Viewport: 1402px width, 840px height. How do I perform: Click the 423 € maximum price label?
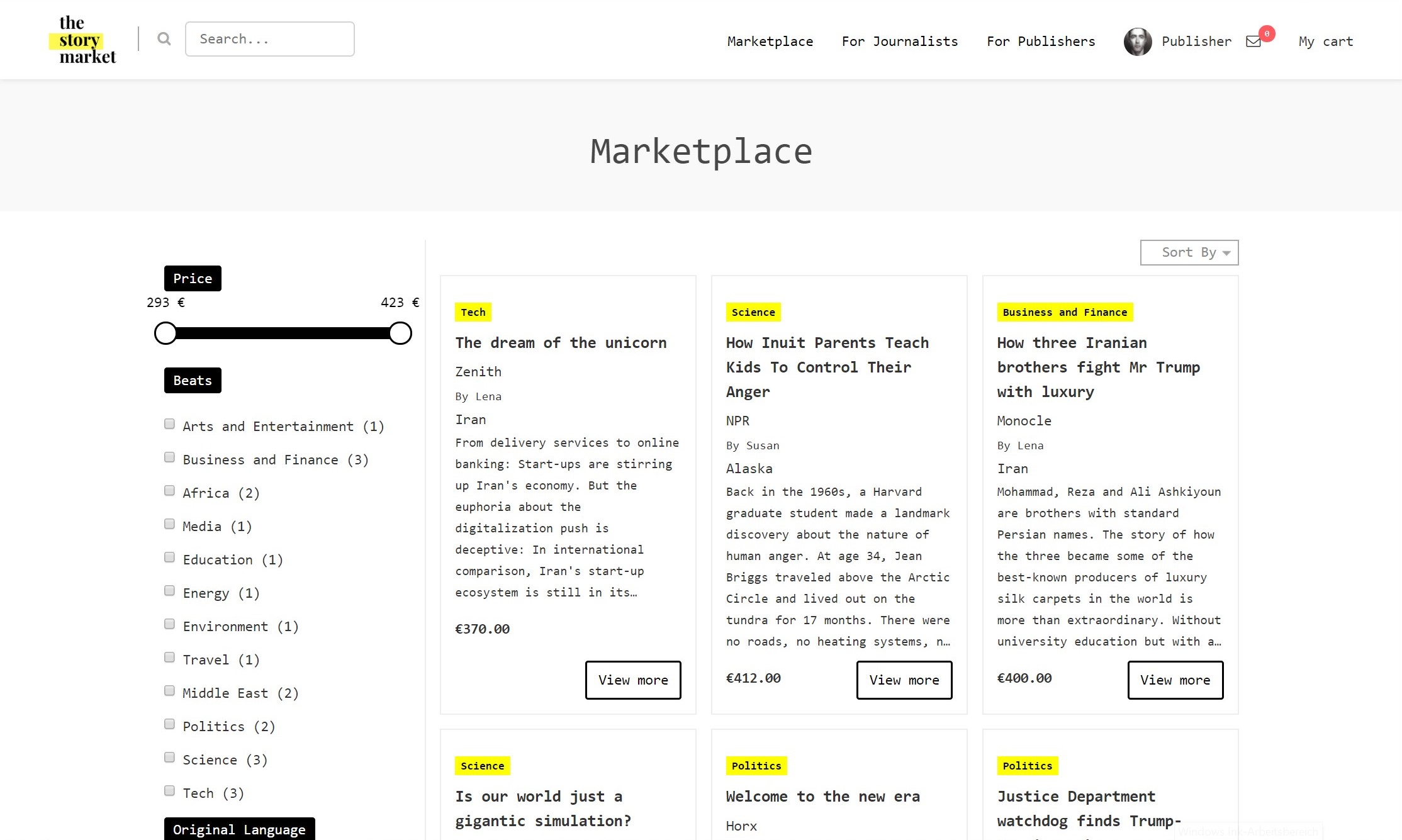pos(400,303)
